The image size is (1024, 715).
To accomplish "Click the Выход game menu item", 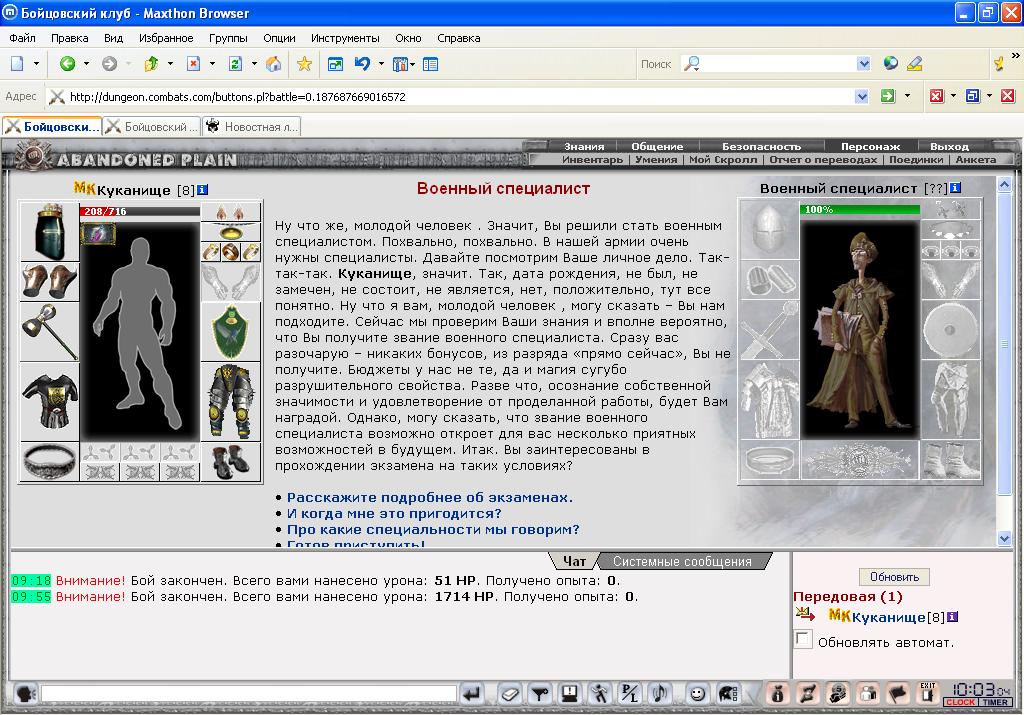I will [949, 146].
